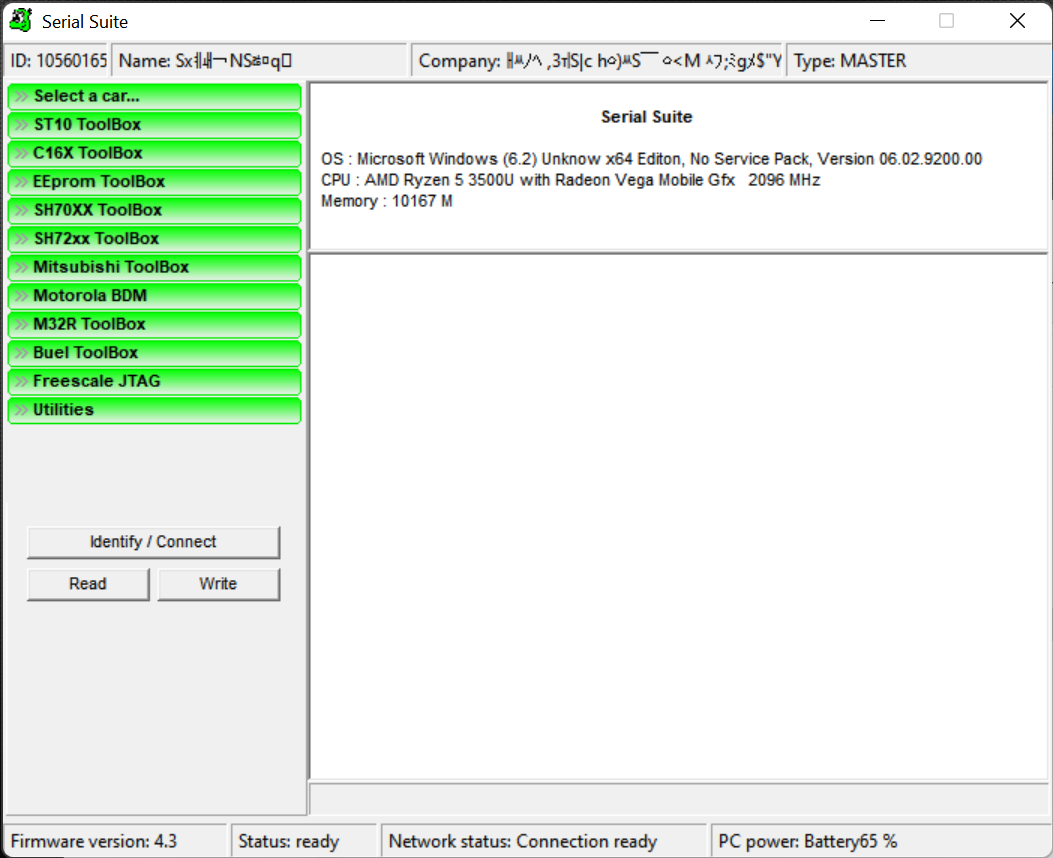Click the Buel ToolBox chevron icon
Viewport: 1053px width, 858px height.
(20, 353)
